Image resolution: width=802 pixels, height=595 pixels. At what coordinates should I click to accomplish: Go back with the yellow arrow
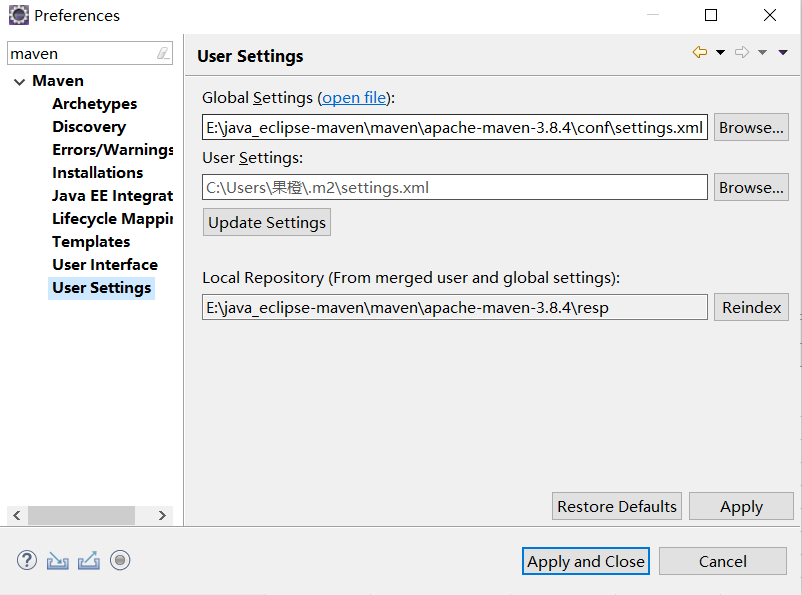pos(699,53)
